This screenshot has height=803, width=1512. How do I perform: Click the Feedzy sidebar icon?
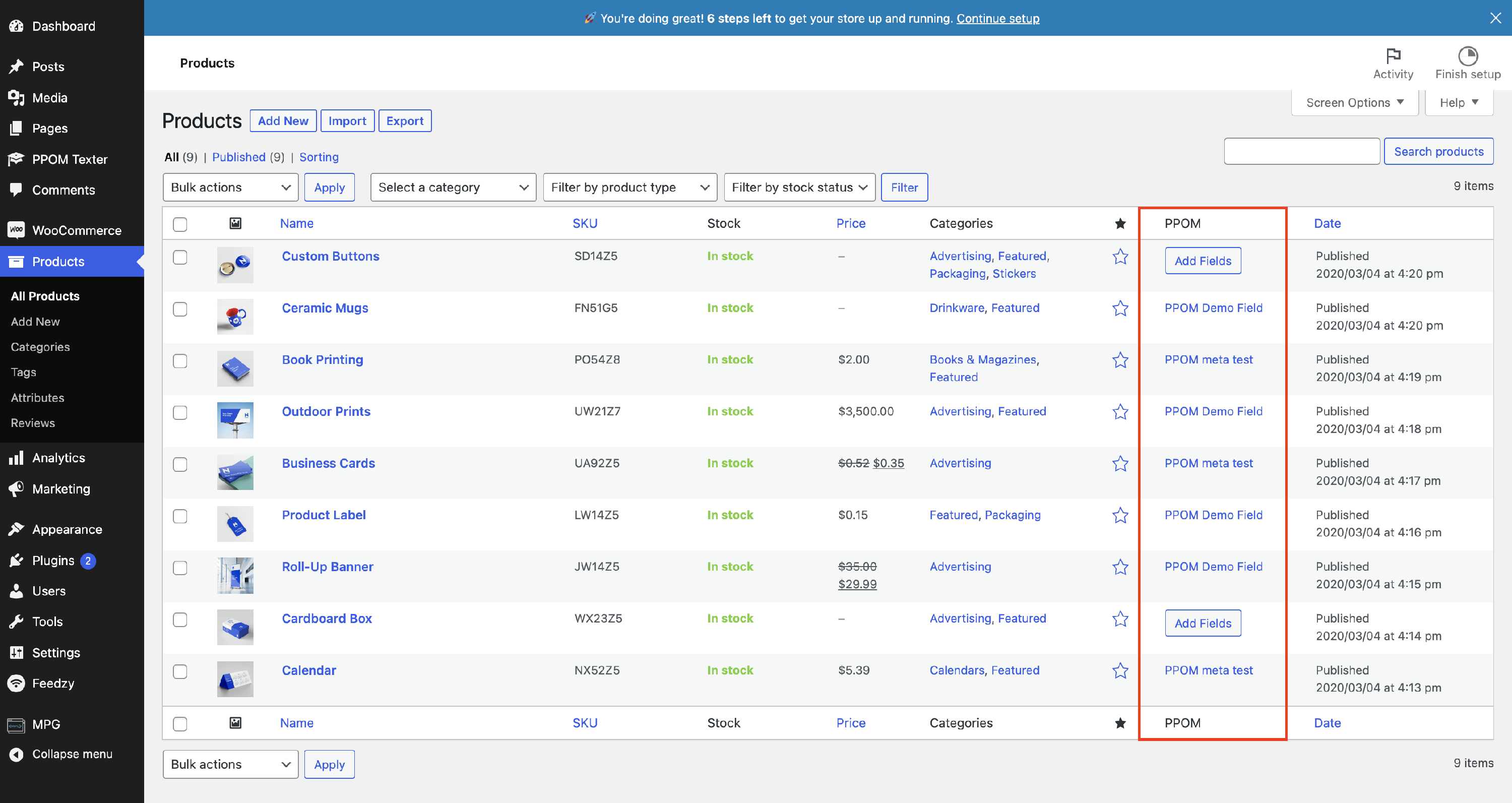[17, 683]
